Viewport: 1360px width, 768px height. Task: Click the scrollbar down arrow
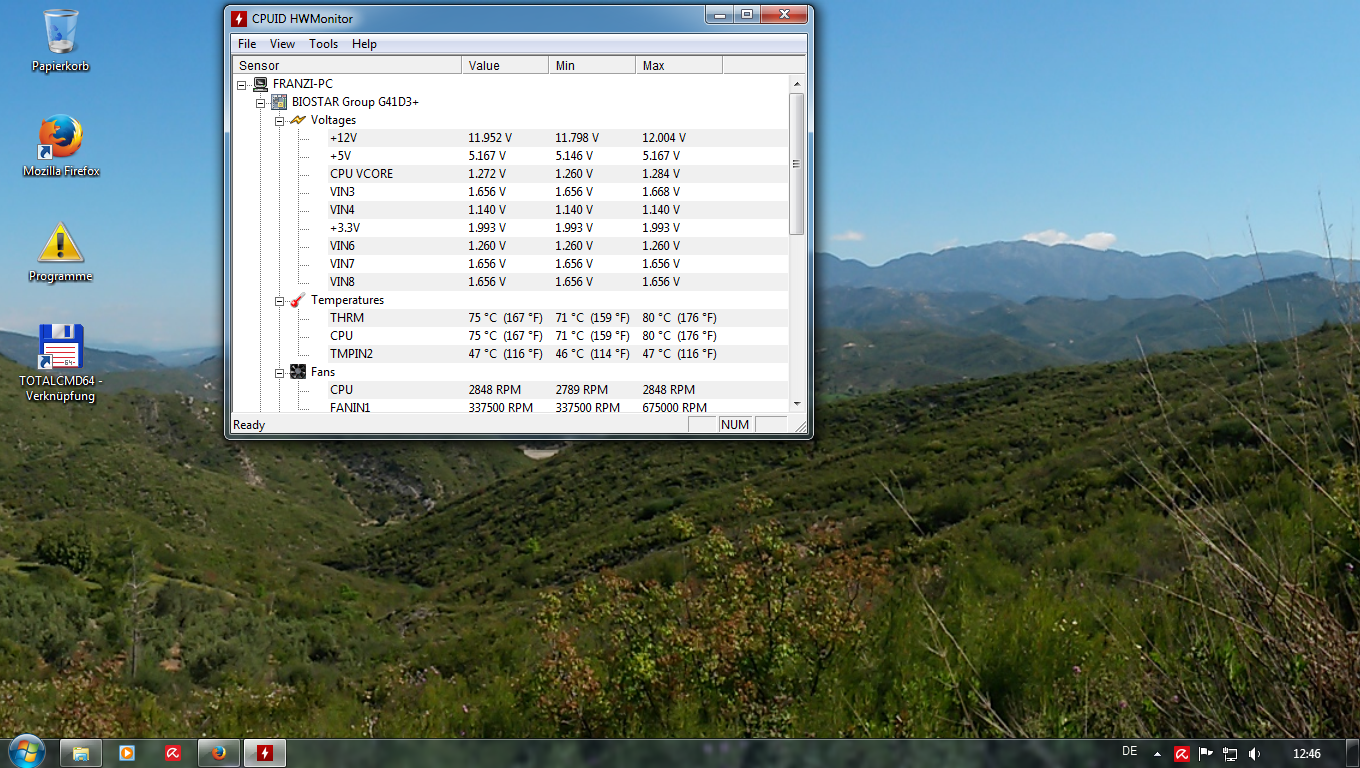(797, 404)
